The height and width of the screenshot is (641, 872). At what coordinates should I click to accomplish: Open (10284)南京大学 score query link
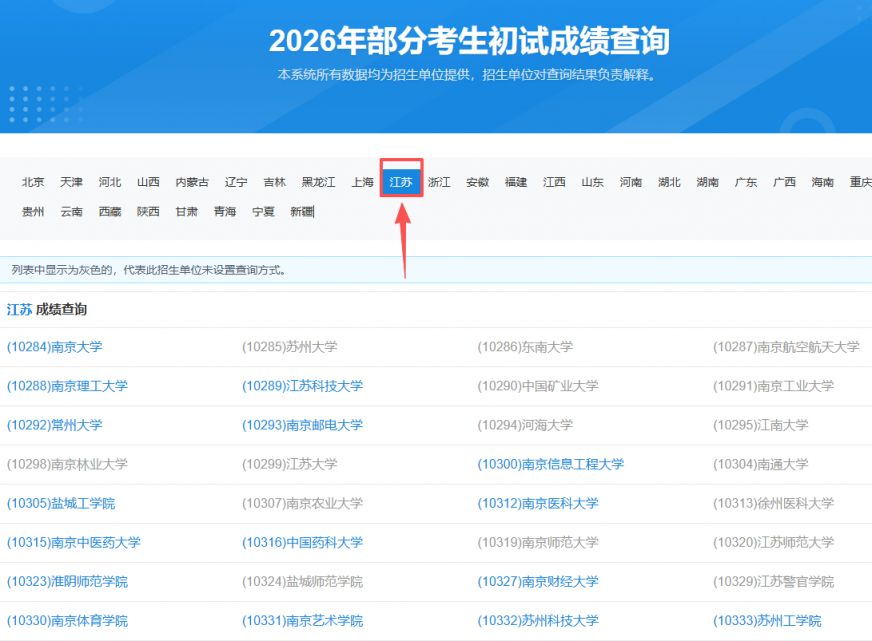click(x=54, y=347)
